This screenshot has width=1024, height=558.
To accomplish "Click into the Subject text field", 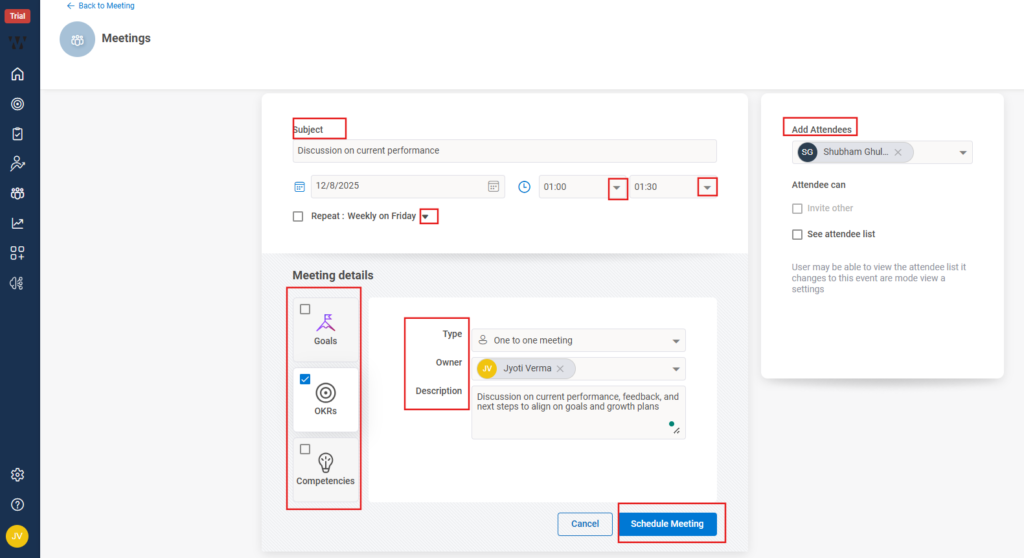I will 504,151.
